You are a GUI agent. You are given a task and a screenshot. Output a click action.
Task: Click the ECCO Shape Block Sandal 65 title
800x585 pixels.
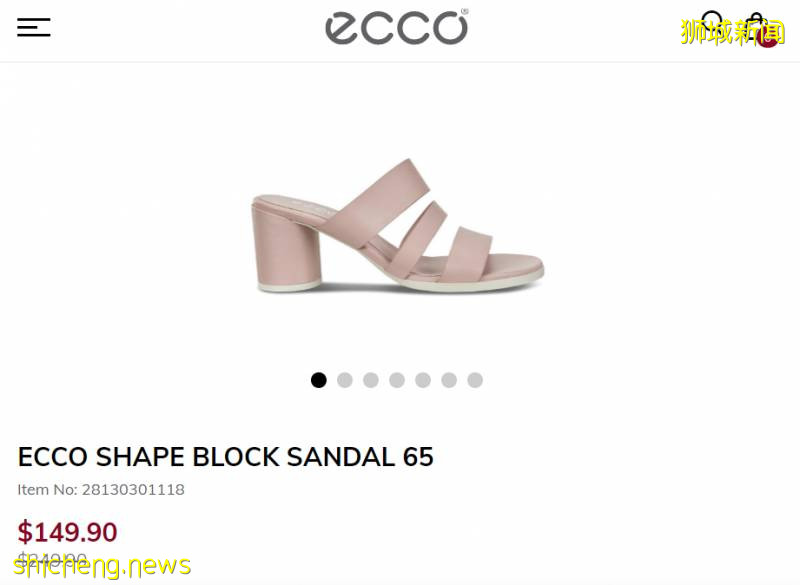pos(226,456)
